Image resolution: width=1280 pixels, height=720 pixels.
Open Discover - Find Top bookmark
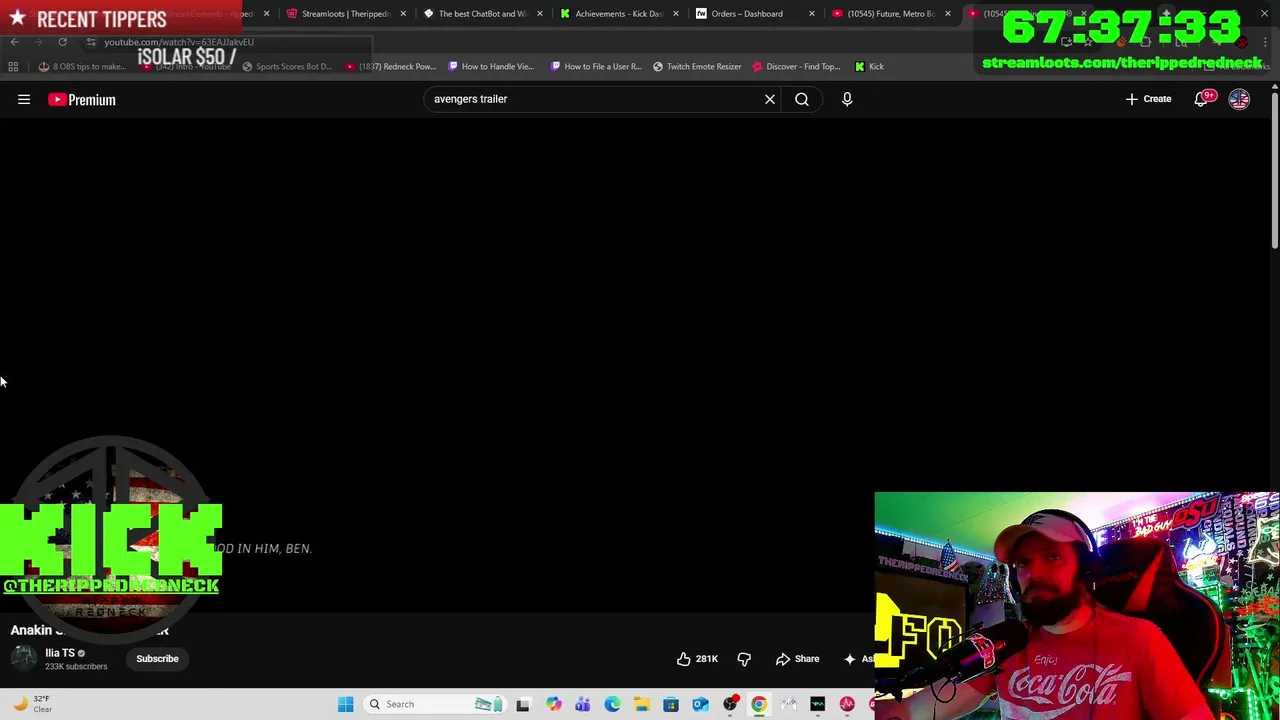pyautogui.click(x=796, y=66)
